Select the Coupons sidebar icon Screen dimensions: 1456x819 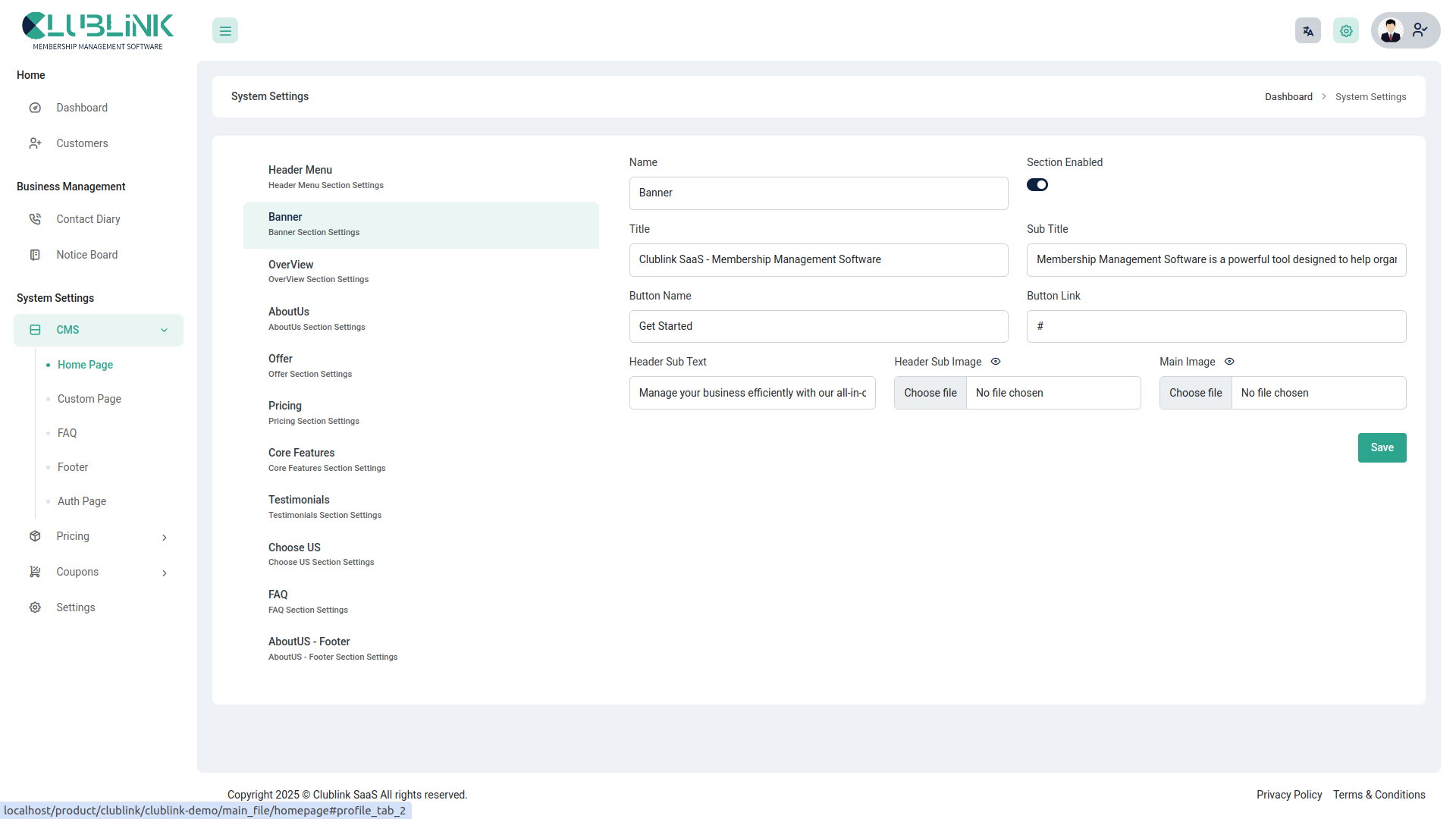tap(36, 572)
